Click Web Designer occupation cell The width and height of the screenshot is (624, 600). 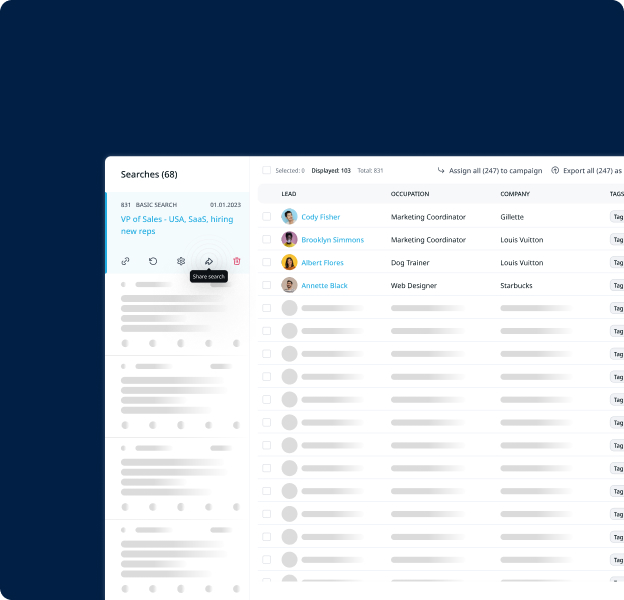[414, 286]
